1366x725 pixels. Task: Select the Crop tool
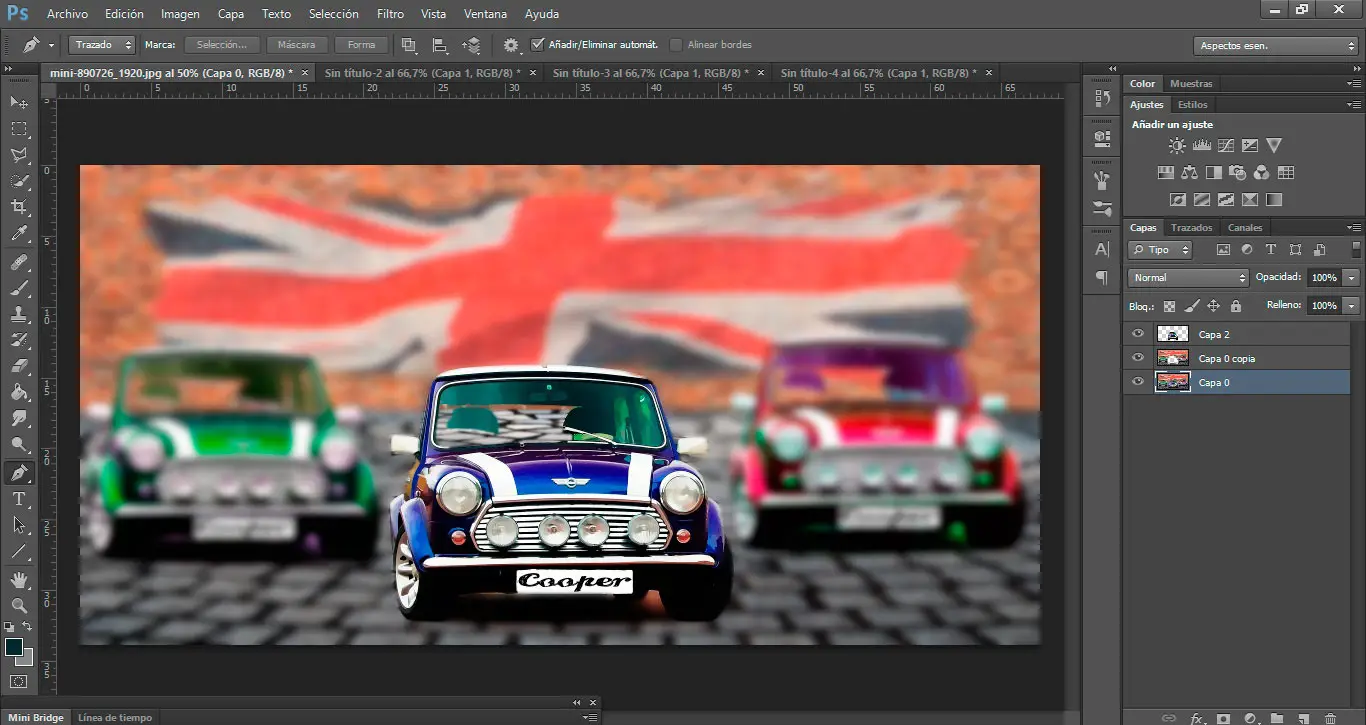tap(19, 207)
